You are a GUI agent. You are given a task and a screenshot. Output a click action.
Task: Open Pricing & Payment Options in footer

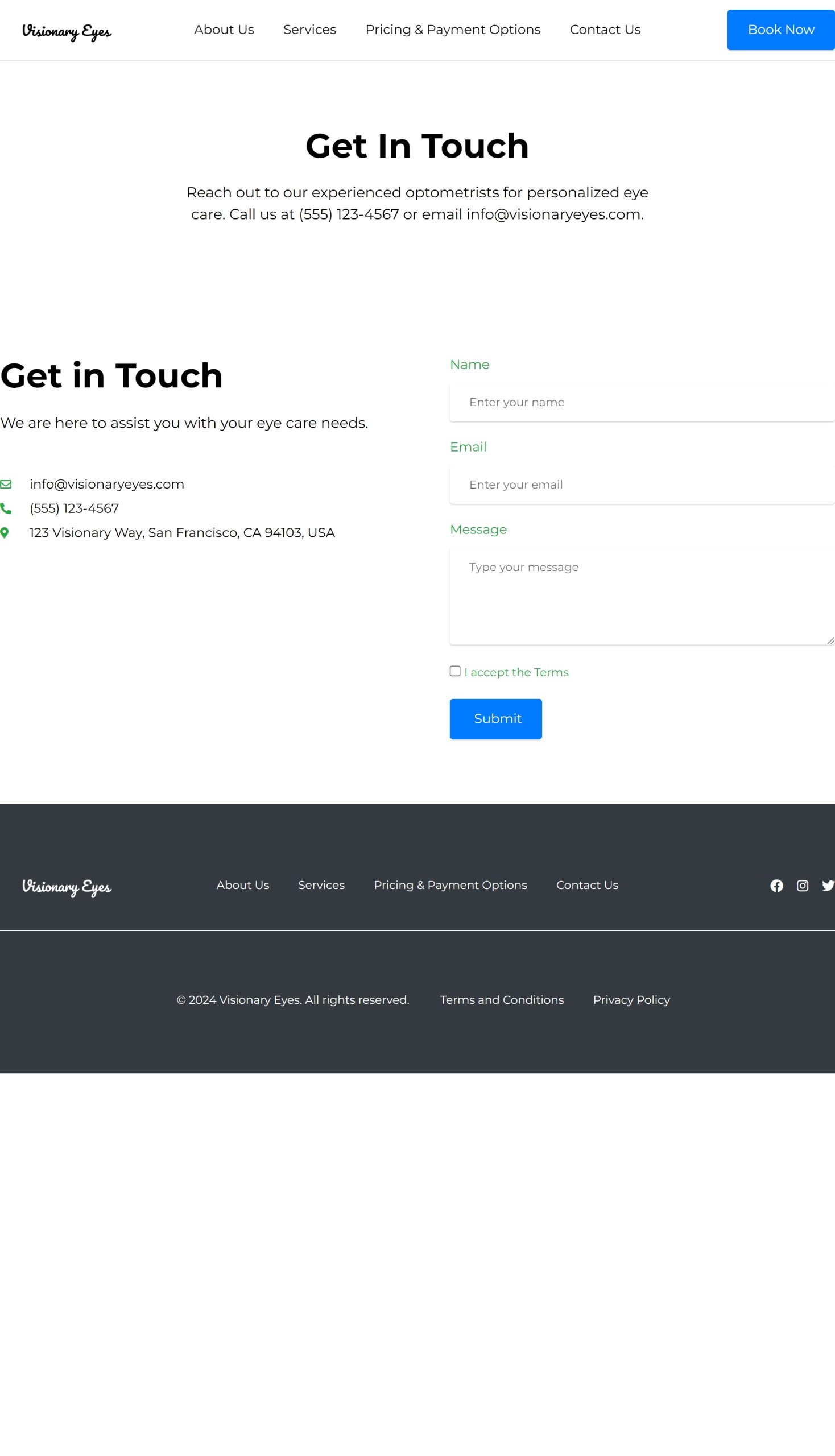pyautogui.click(x=450, y=885)
